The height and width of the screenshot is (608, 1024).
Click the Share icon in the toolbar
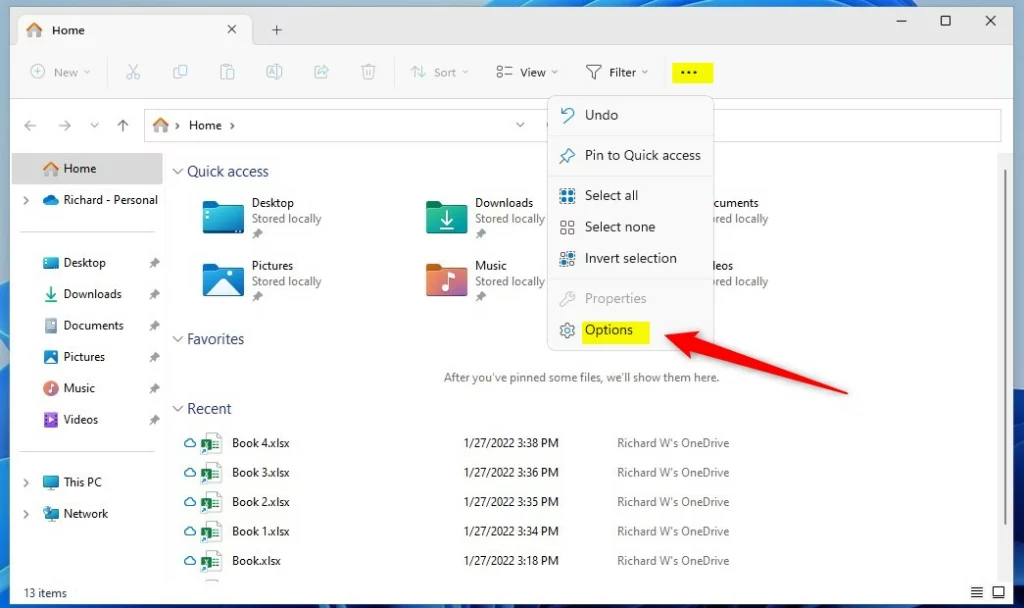(321, 72)
